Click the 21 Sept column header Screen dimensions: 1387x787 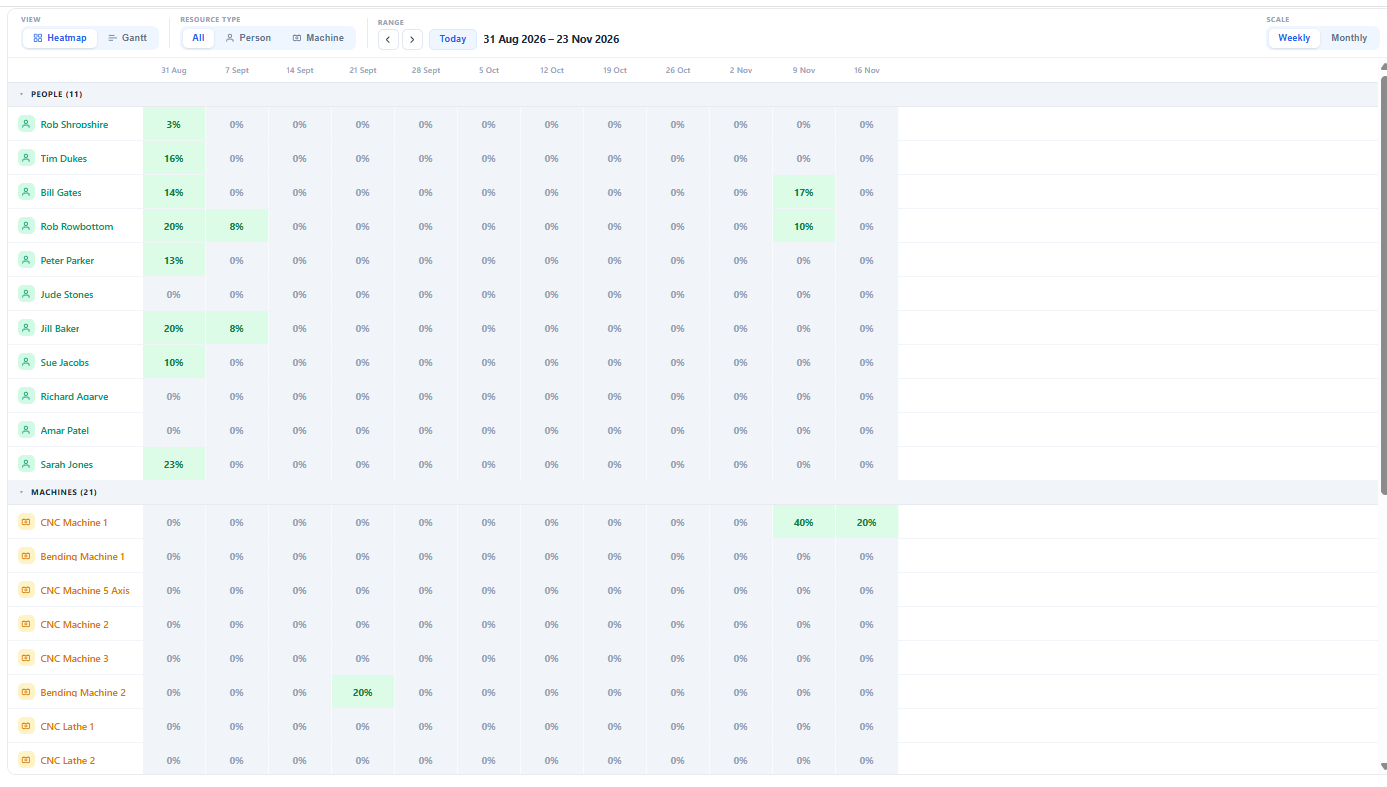363,71
